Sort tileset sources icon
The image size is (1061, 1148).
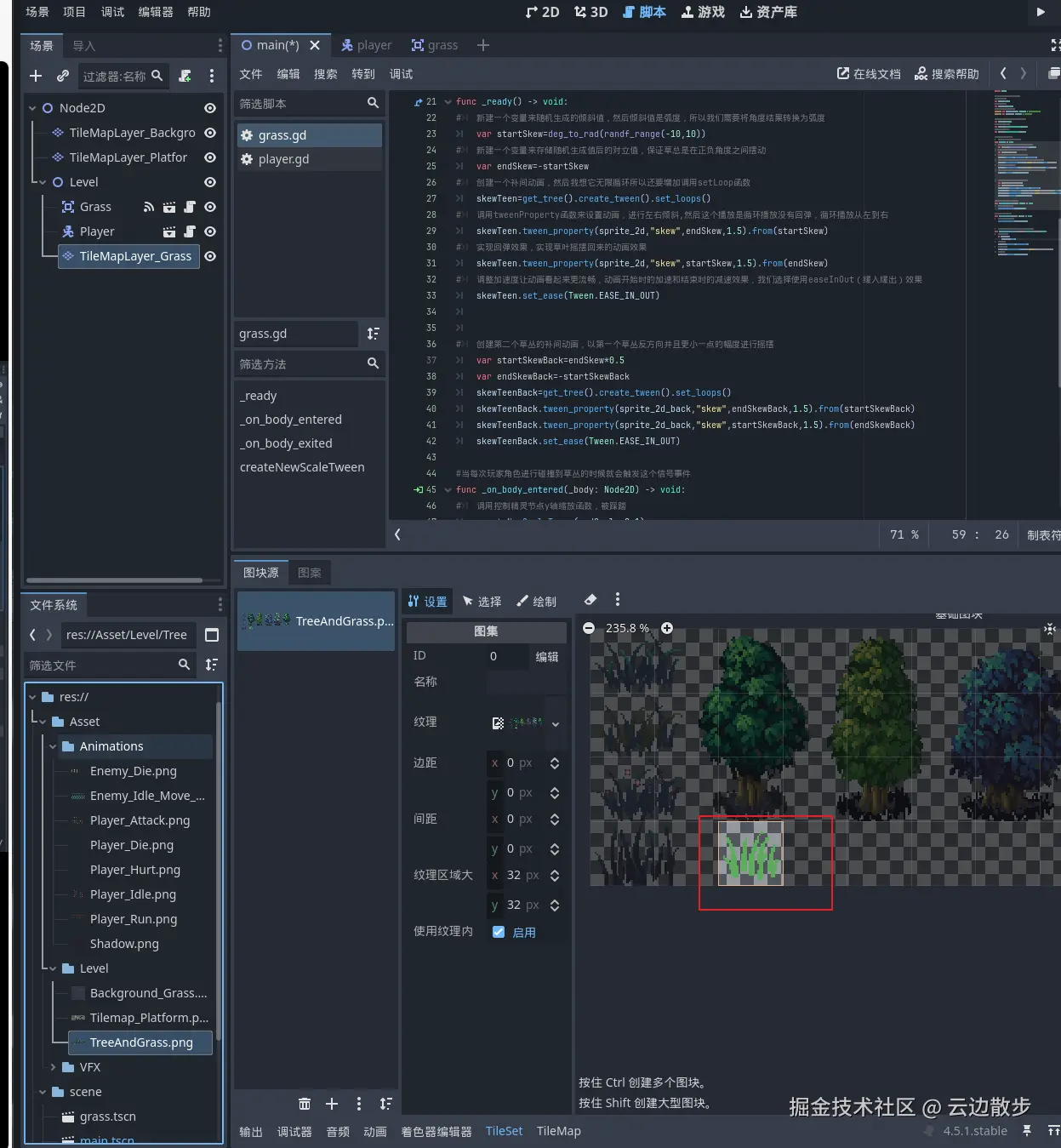click(x=386, y=1104)
